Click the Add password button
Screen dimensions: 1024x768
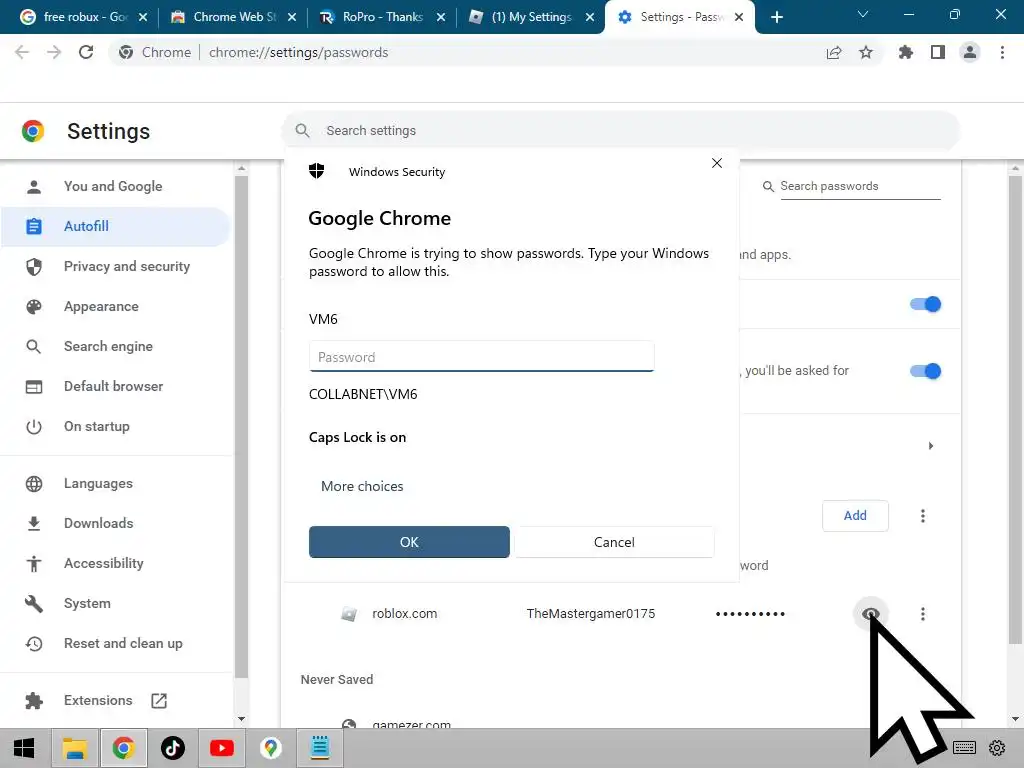coord(855,516)
